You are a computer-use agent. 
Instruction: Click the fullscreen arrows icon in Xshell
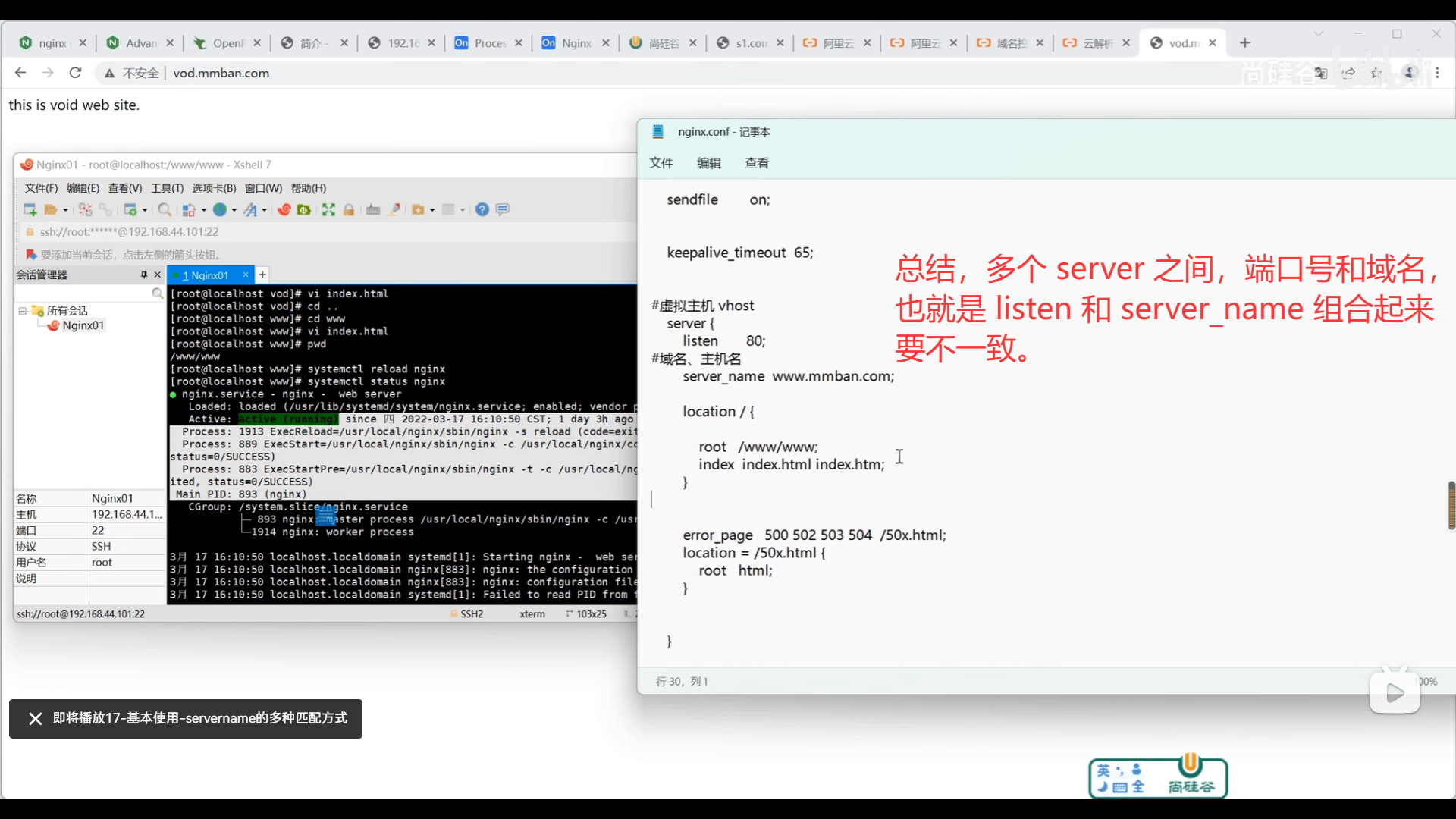(328, 210)
